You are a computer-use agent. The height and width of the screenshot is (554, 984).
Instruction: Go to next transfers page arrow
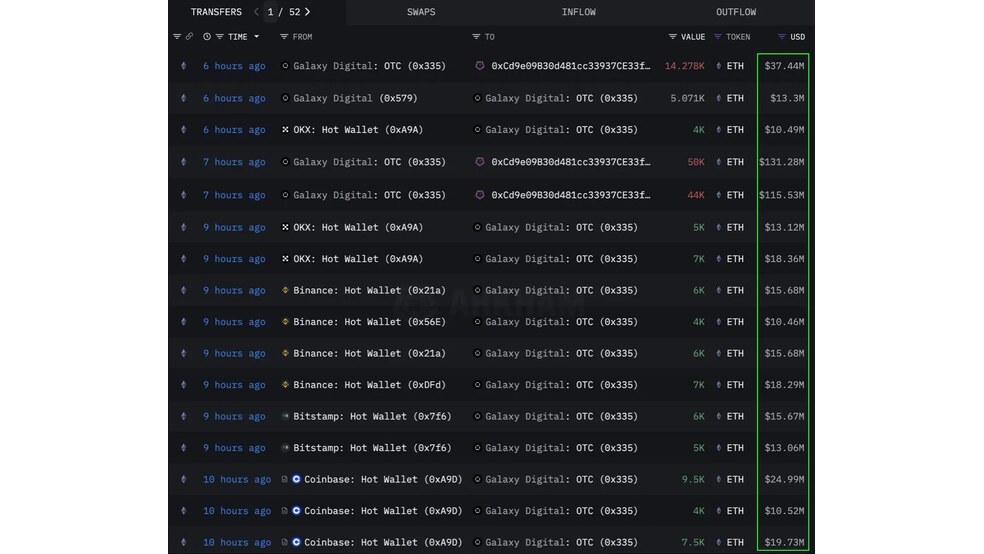click(x=308, y=12)
